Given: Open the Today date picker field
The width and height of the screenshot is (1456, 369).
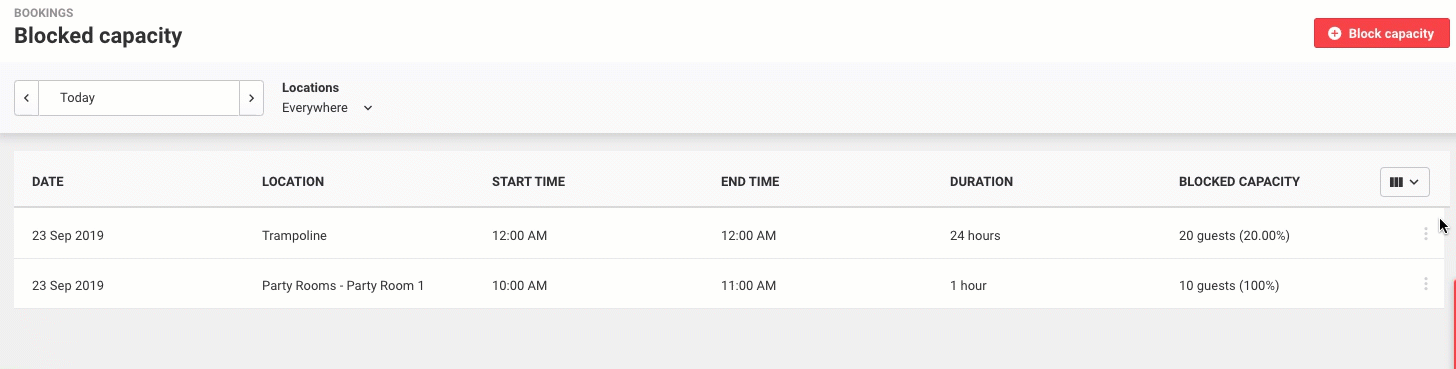Looking at the screenshot, I should [x=139, y=98].
